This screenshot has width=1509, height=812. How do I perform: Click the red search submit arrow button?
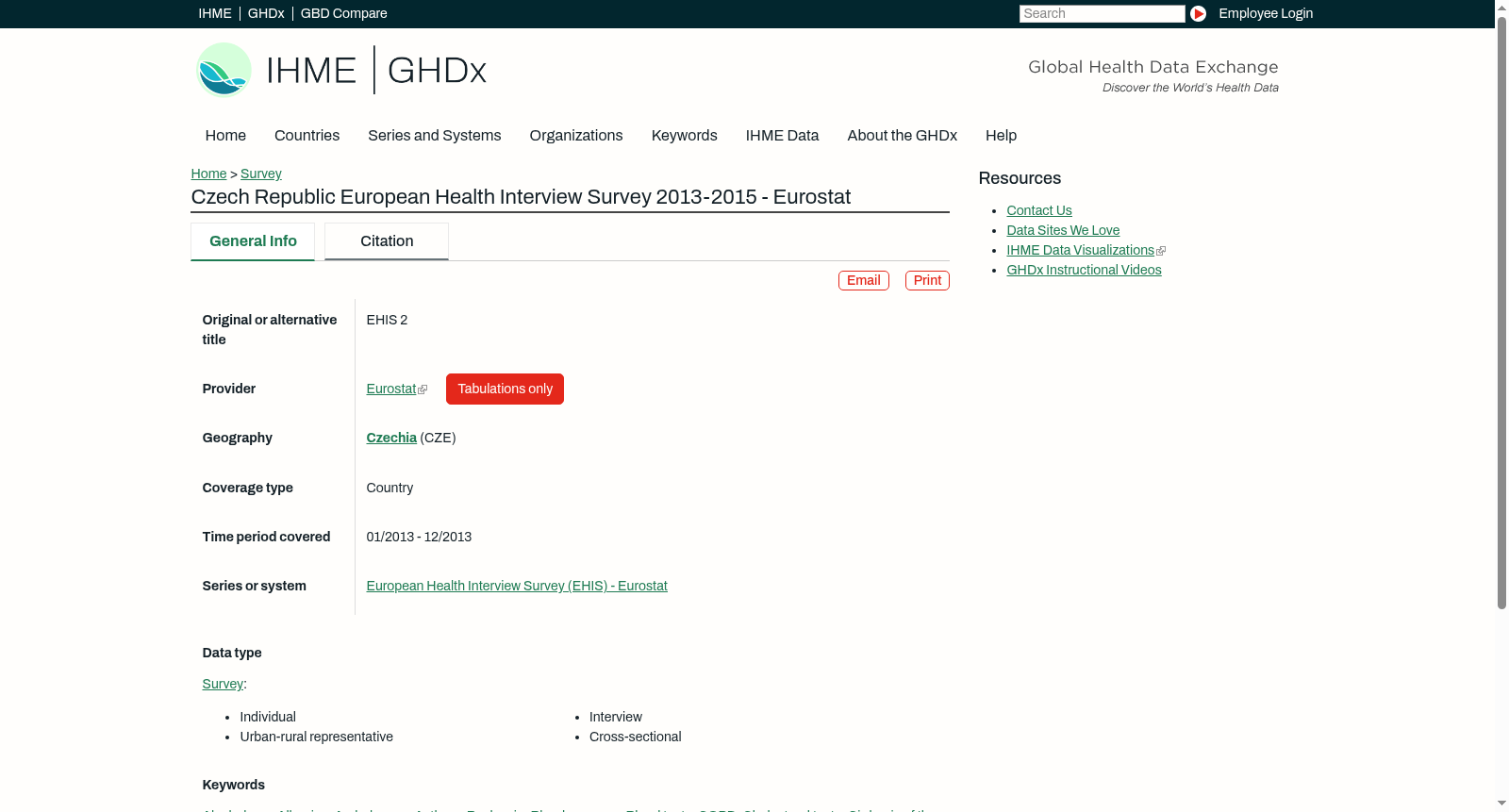tap(1198, 13)
